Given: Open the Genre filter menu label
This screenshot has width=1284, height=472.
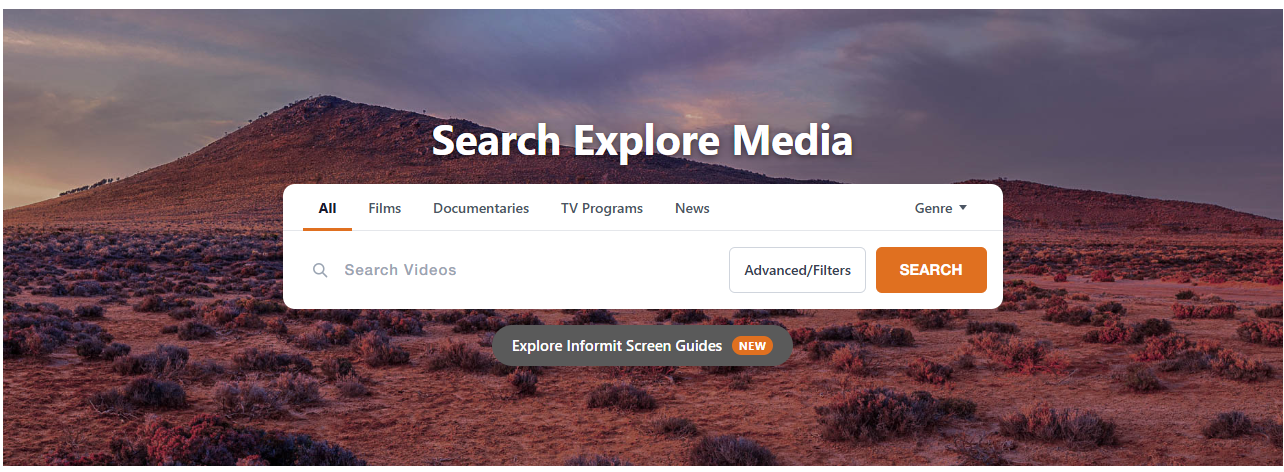Looking at the screenshot, I should click(x=933, y=208).
